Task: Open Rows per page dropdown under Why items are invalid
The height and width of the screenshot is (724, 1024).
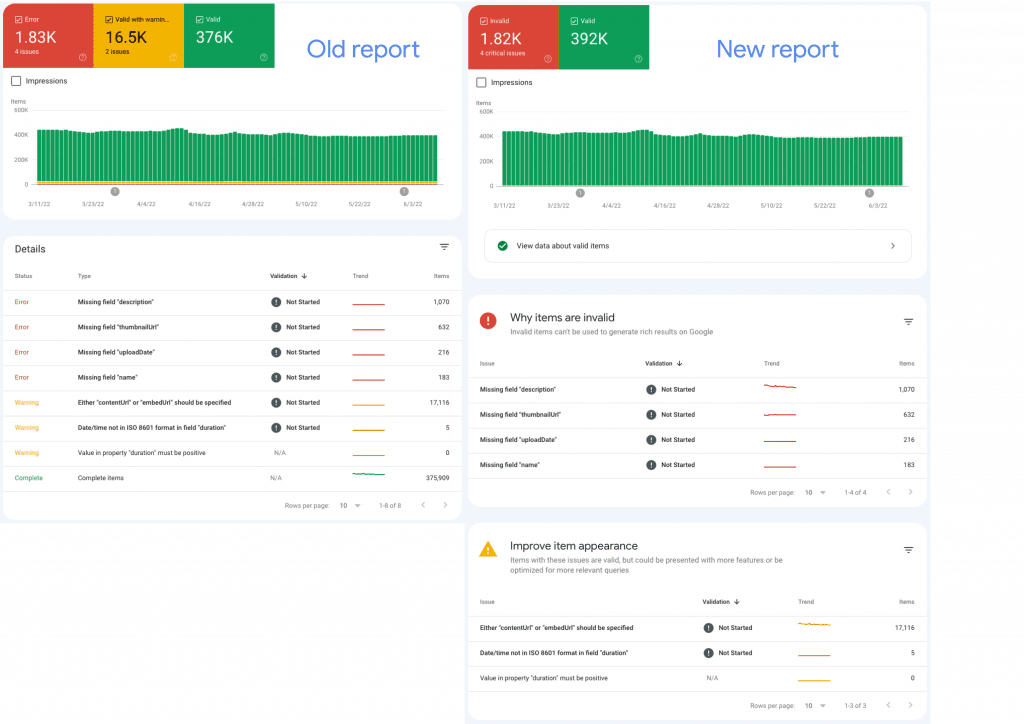Action: pyautogui.click(x=815, y=492)
